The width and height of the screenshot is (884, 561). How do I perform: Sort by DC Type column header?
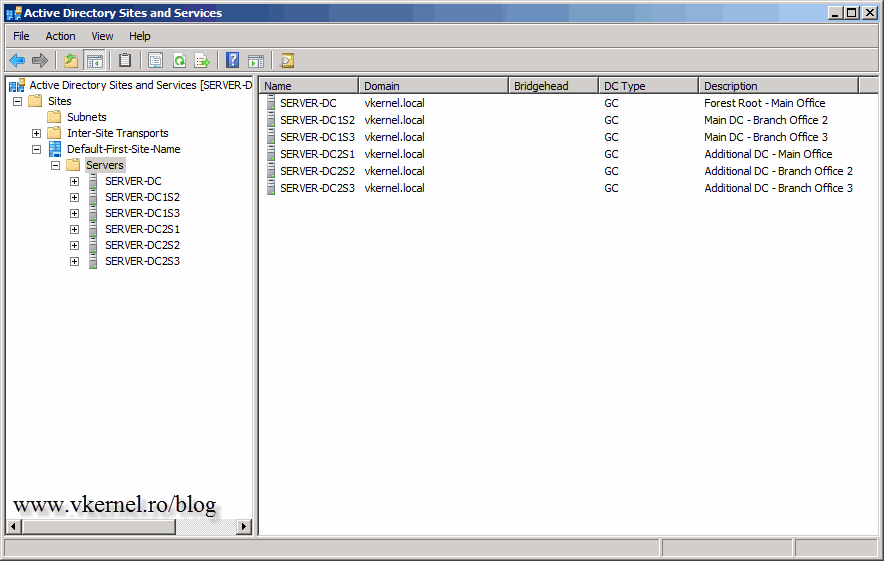pos(648,86)
